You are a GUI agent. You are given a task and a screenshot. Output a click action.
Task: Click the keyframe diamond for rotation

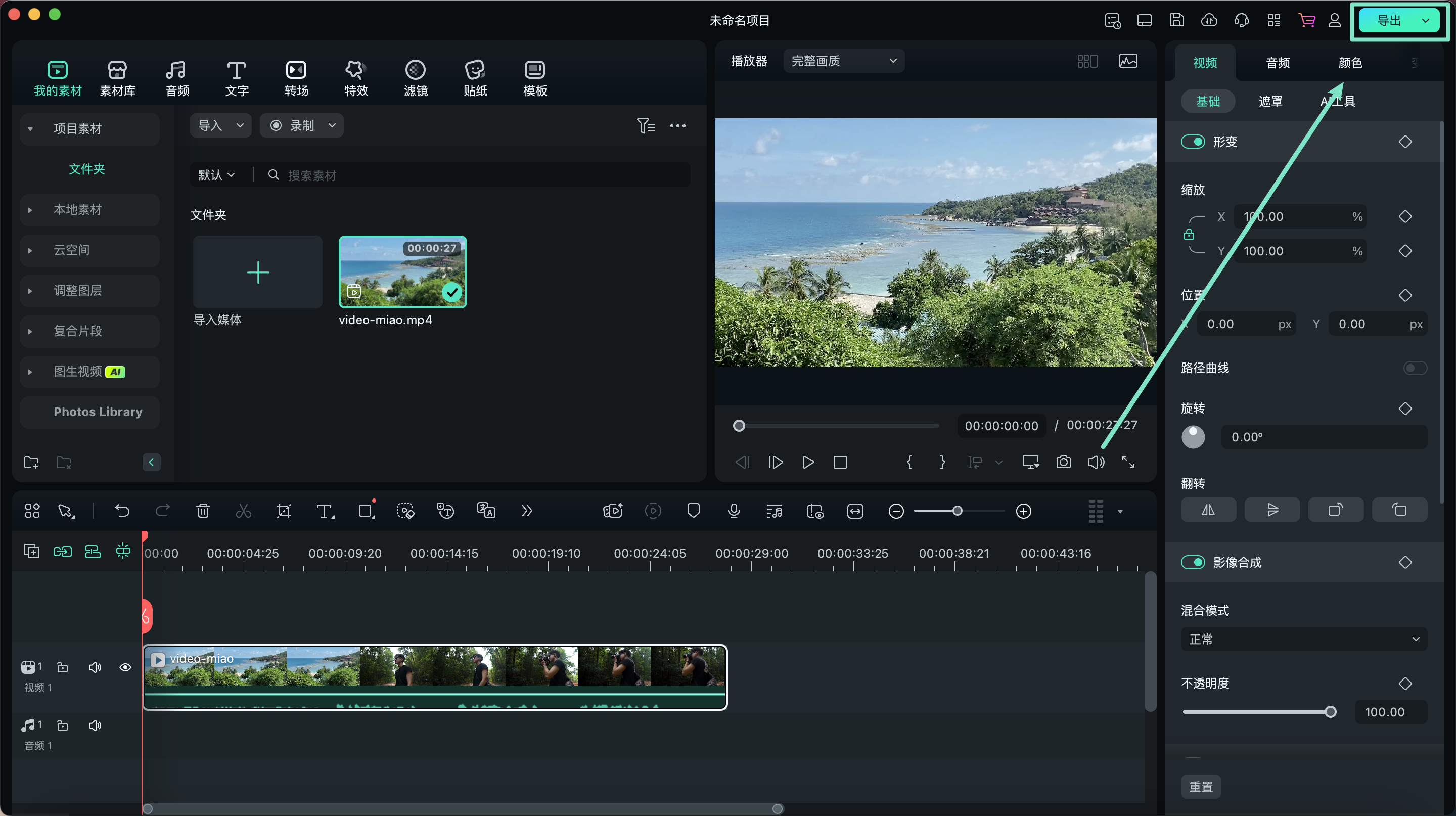(x=1407, y=408)
